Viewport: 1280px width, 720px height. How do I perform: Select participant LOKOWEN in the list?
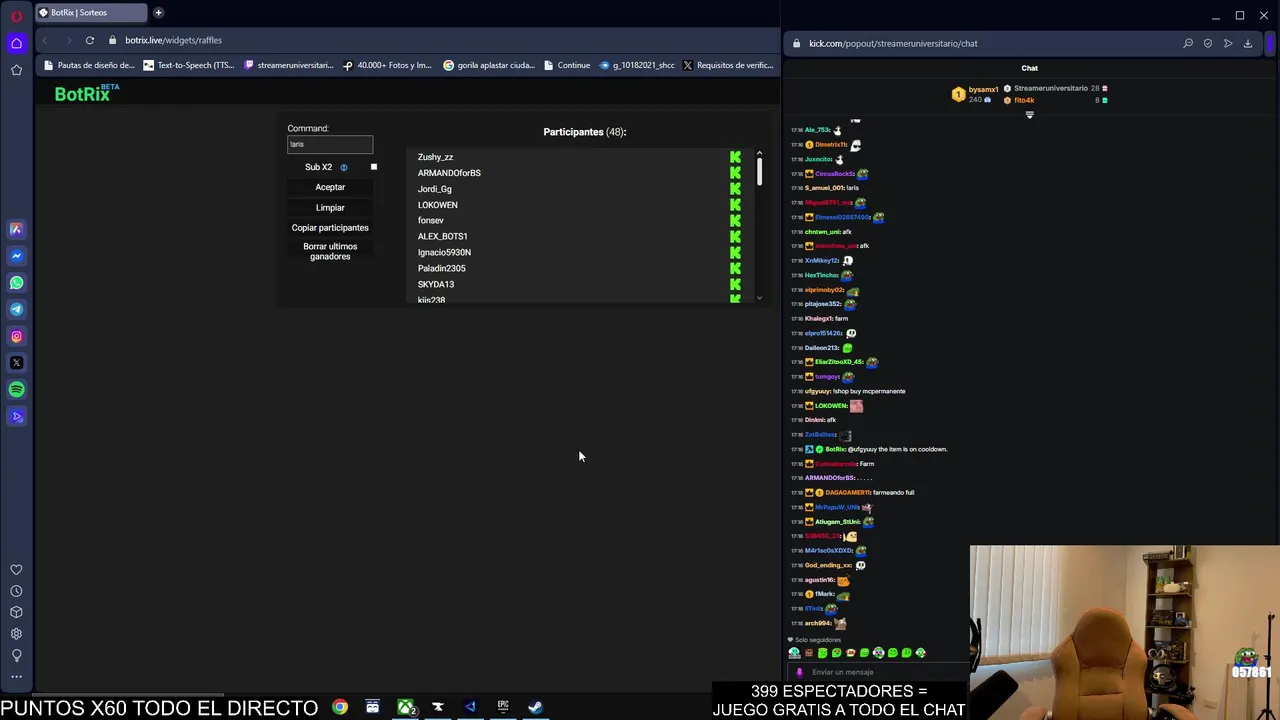click(x=437, y=205)
